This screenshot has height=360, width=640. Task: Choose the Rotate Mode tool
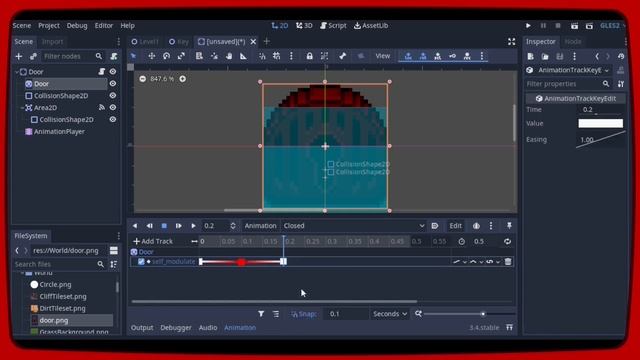tap(166, 56)
